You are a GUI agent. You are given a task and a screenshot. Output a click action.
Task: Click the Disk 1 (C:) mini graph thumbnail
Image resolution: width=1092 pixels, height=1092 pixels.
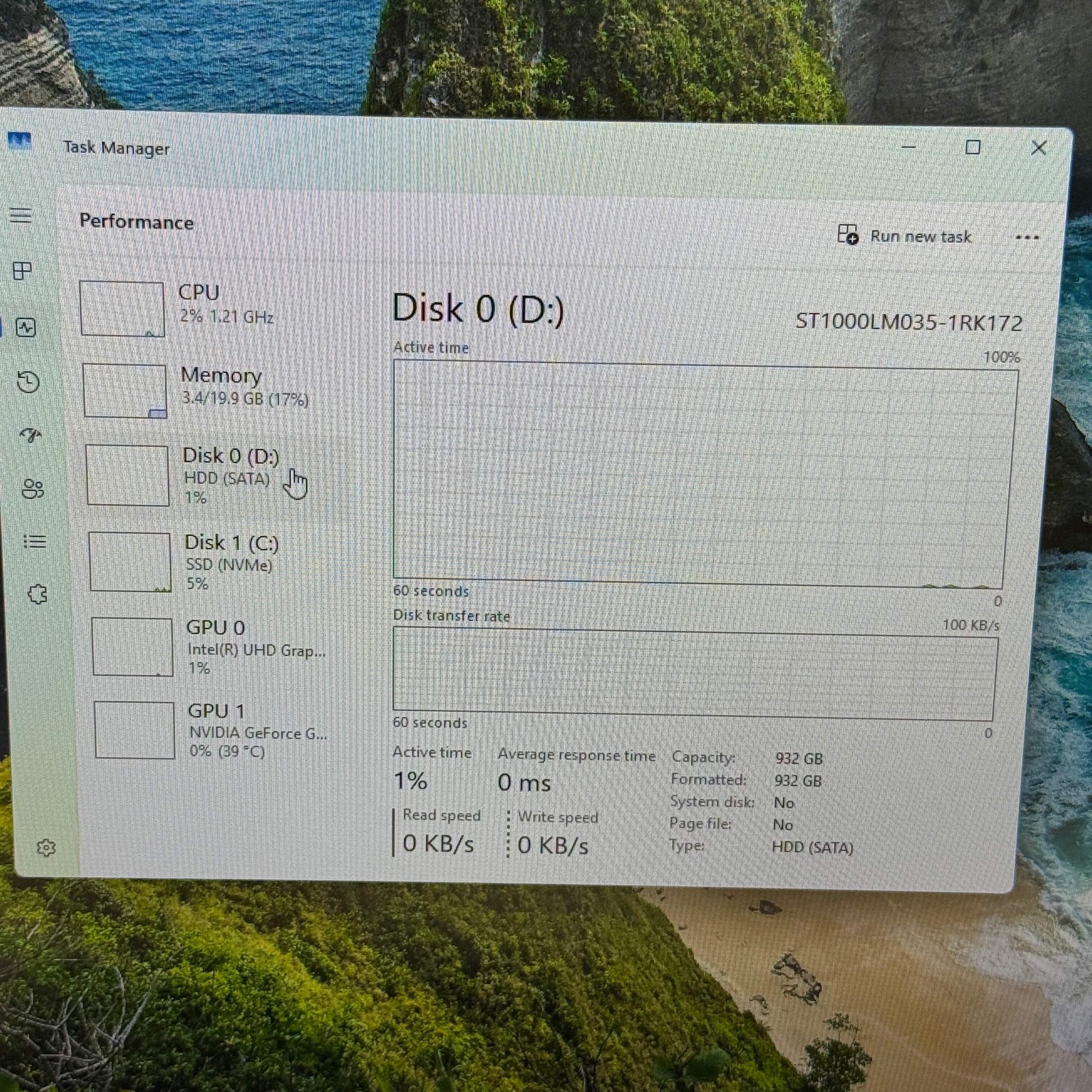coord(130,562)
